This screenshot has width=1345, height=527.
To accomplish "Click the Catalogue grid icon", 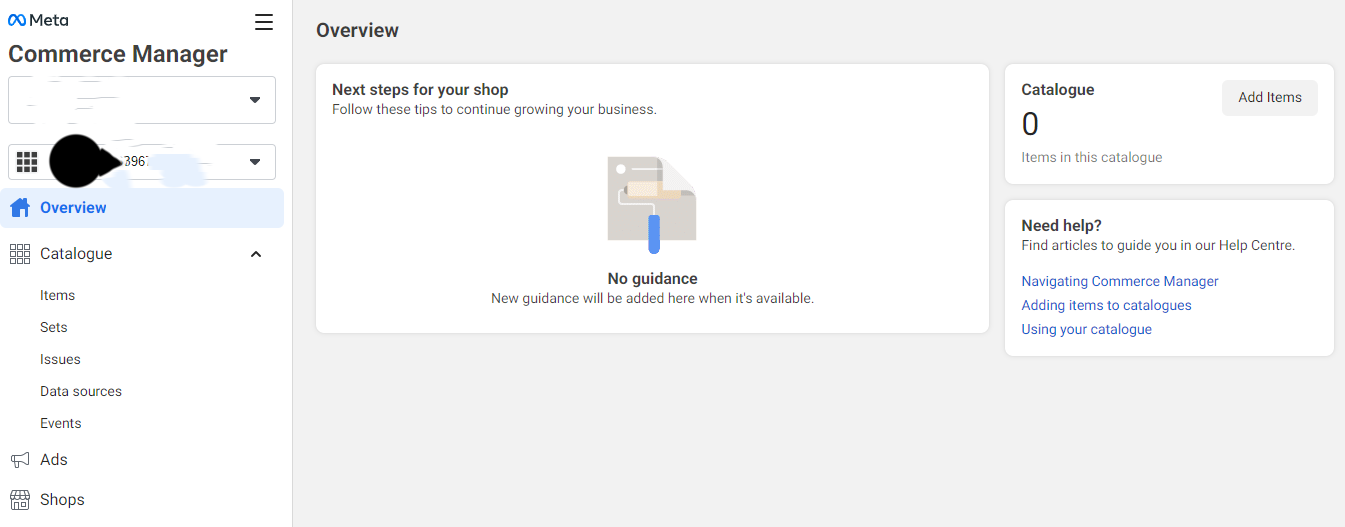I will (x=20, y=254).
